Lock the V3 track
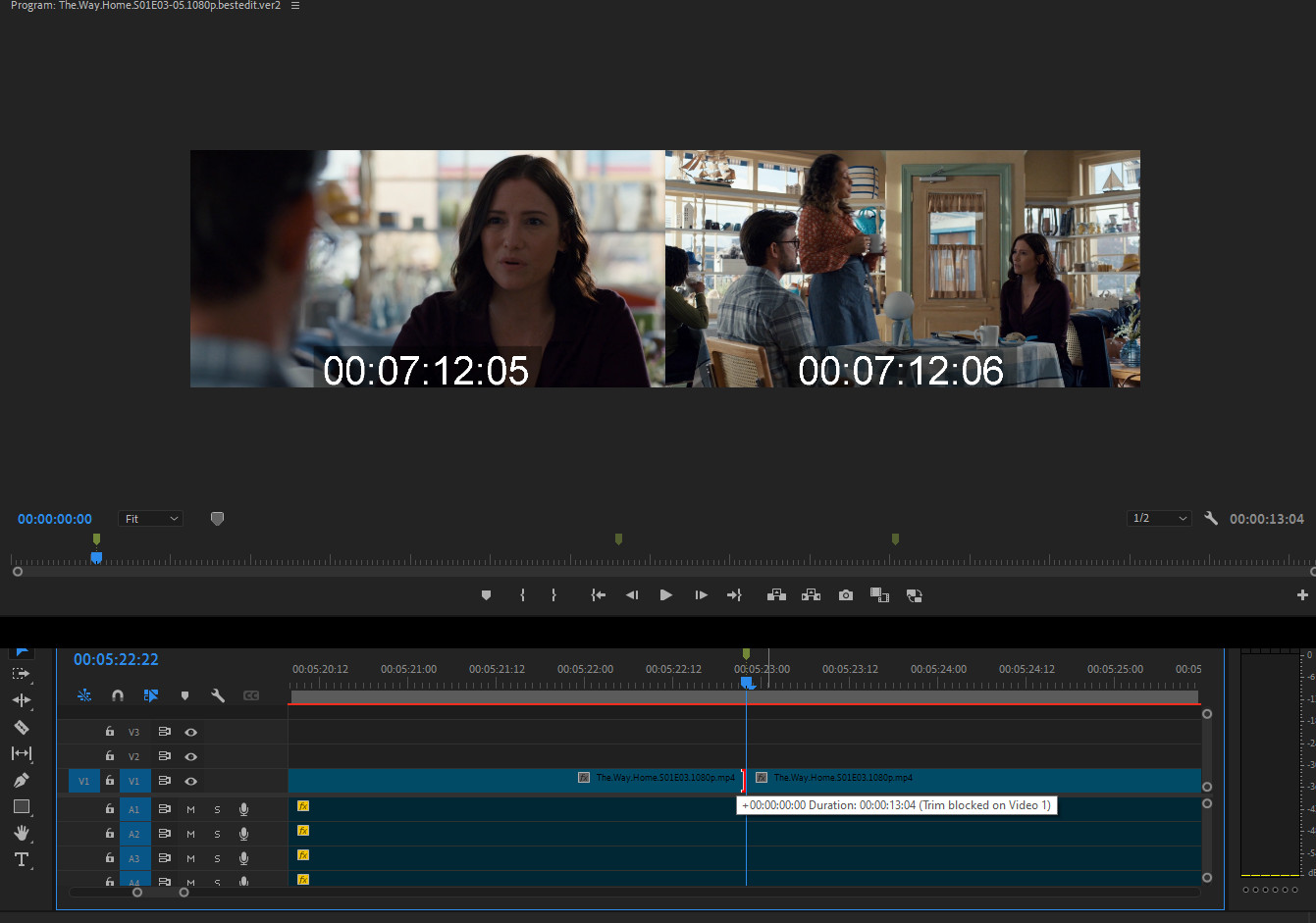Screen dimensions: 1316x923 click(x=110, y=732)
